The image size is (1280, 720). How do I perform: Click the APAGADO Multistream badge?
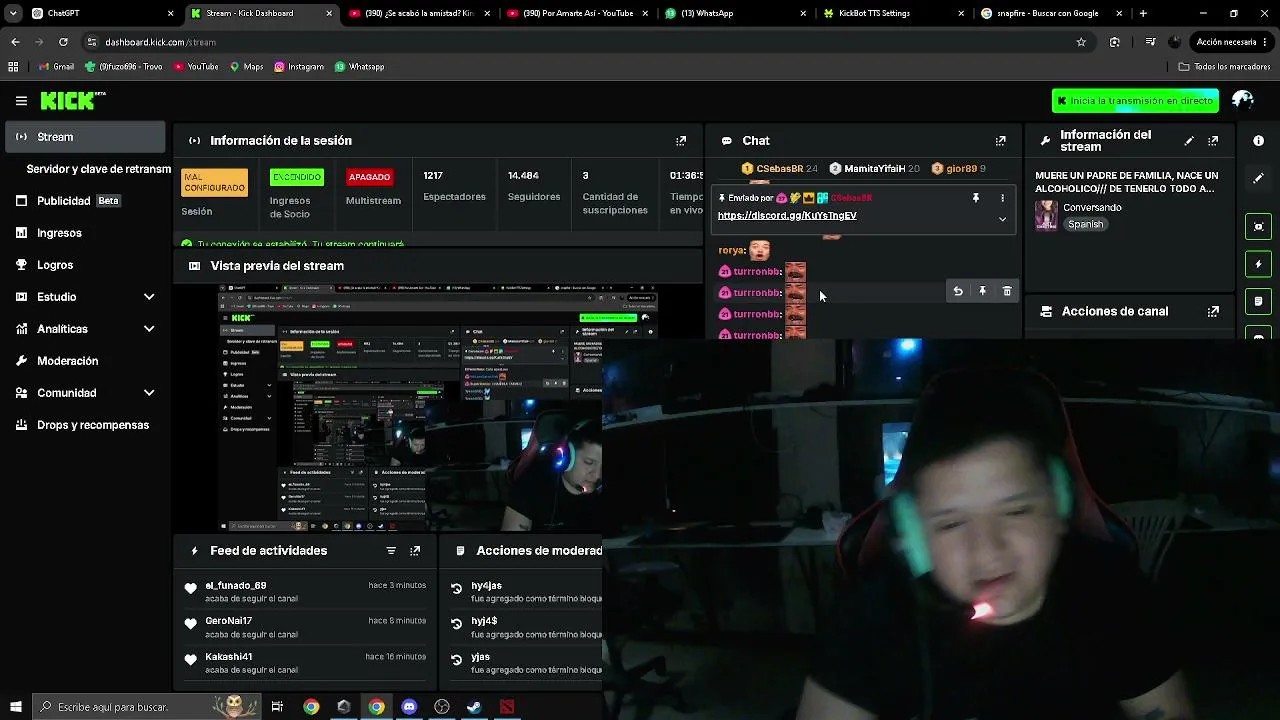(369, 177)
